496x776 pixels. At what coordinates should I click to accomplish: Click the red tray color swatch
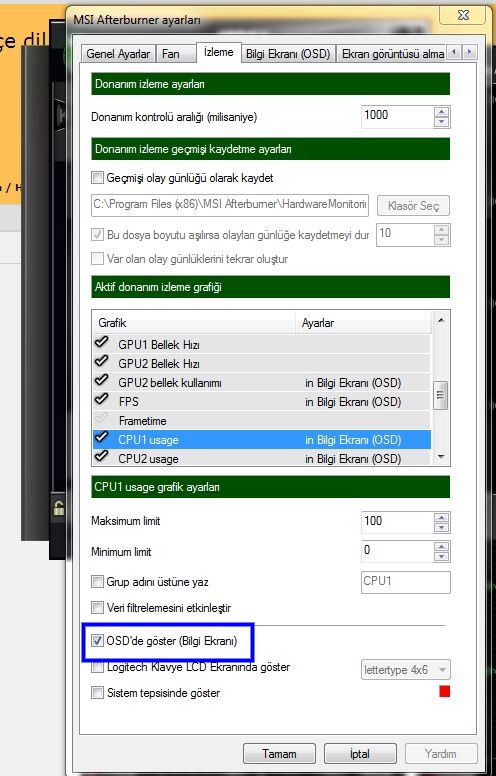[445, 691]
